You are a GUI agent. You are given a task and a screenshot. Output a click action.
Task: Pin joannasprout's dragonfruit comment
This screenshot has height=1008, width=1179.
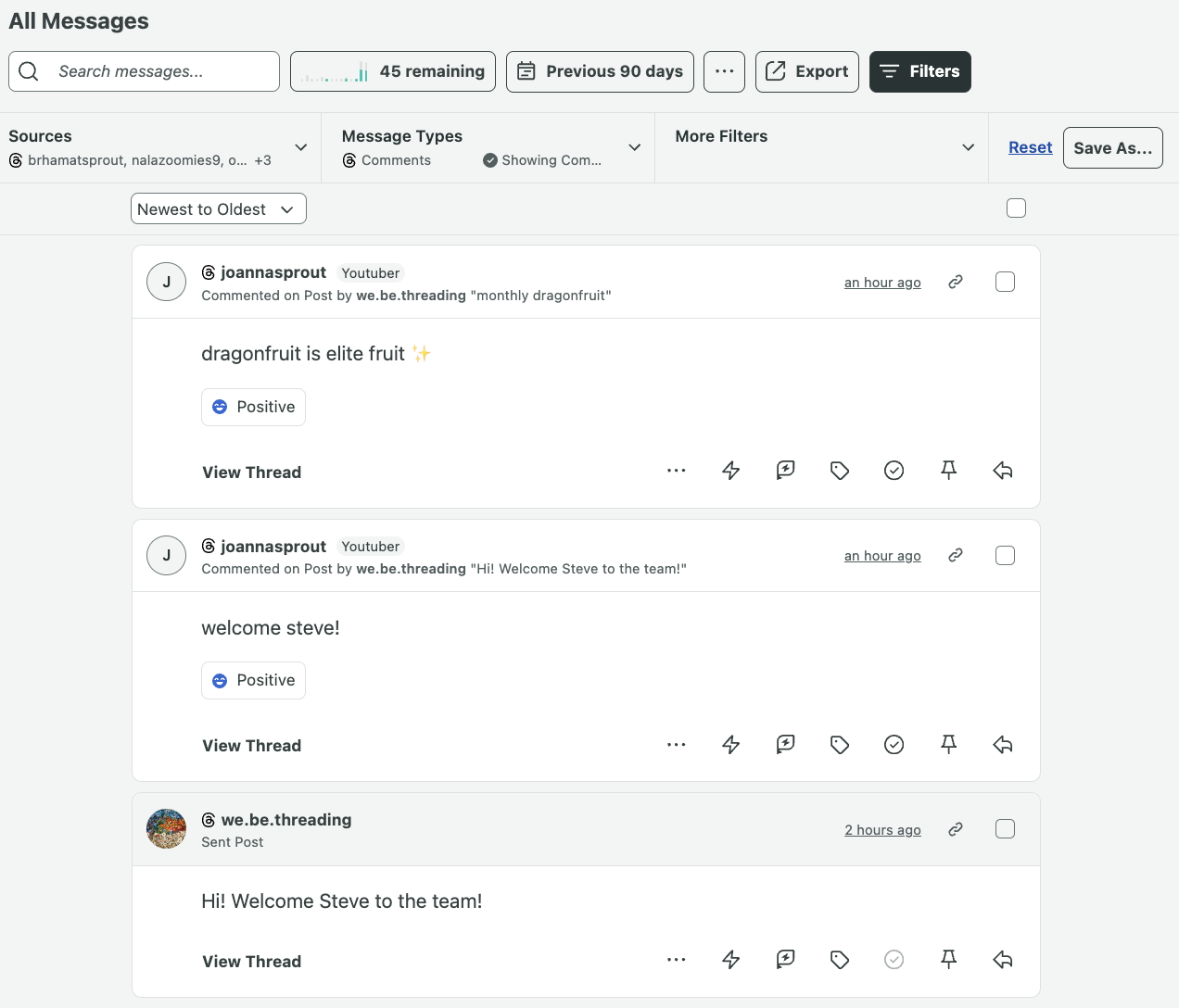[948, 470]
